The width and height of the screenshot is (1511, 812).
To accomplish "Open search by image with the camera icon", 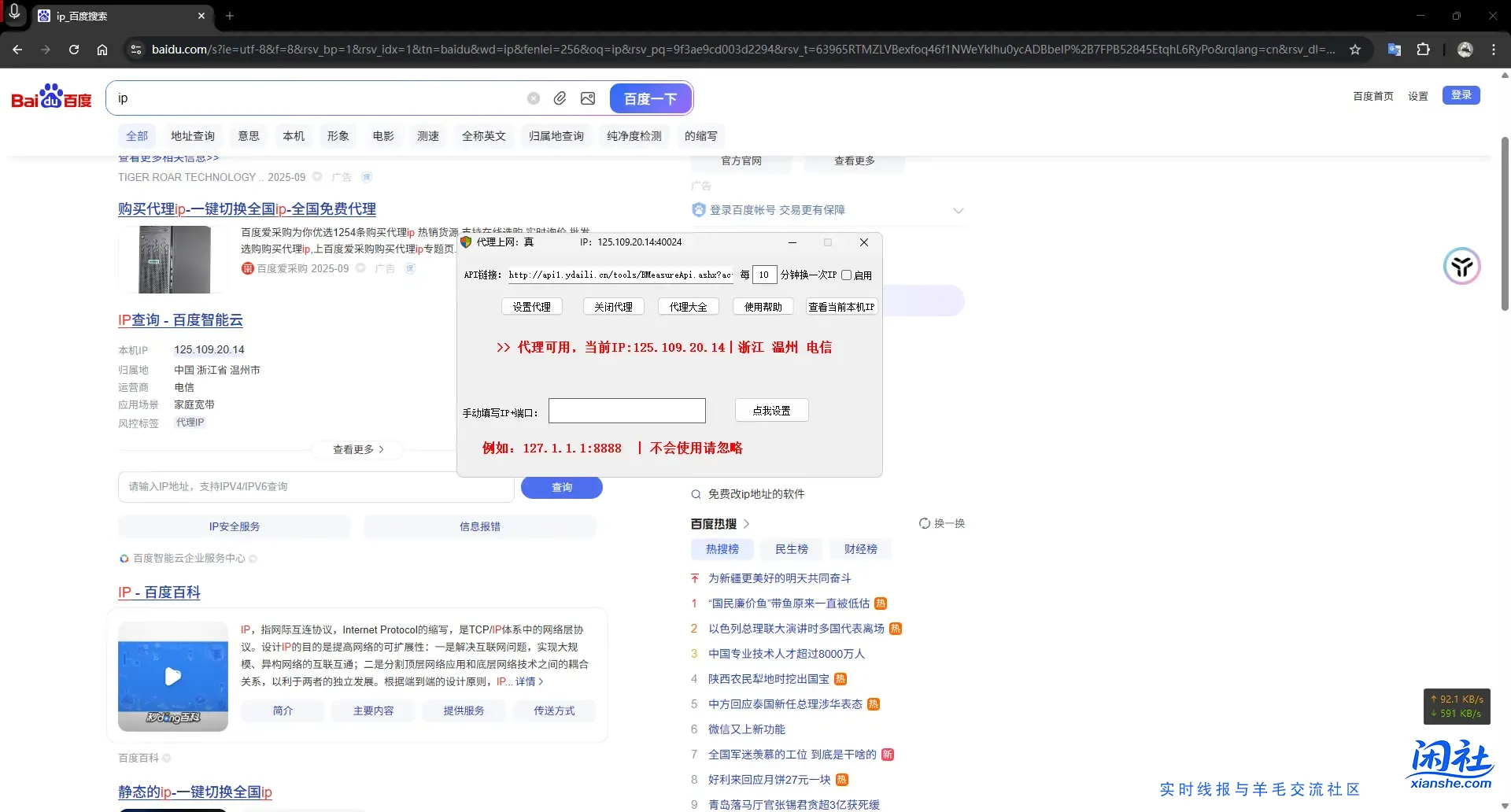I will click(x=588, y=98).
